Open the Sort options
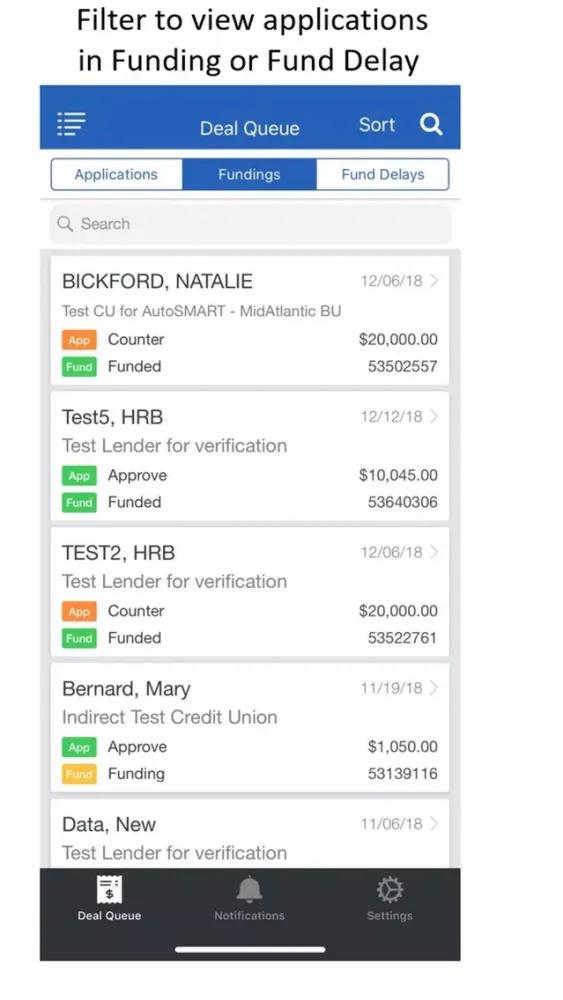The height and width of the screenshot is (1000, 563). (377, 124)
